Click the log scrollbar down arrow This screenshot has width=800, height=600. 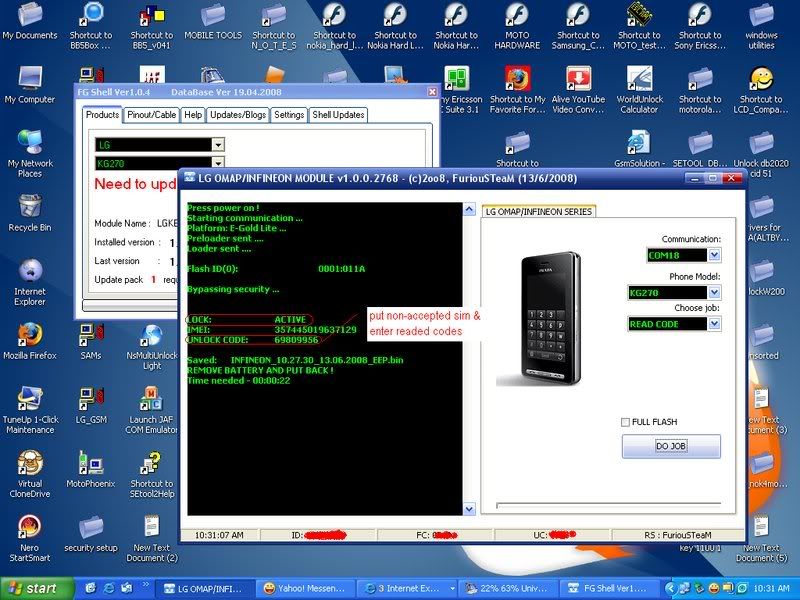pos(469,509)
